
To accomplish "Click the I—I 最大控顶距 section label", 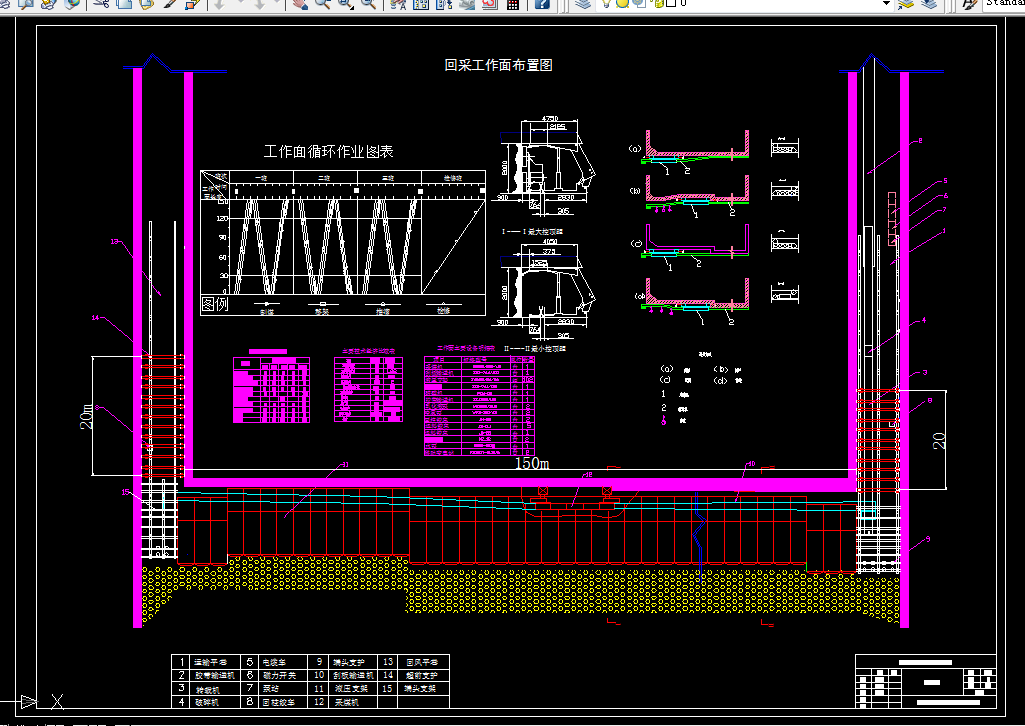I will pyautogui.click(x=532, y=231).
